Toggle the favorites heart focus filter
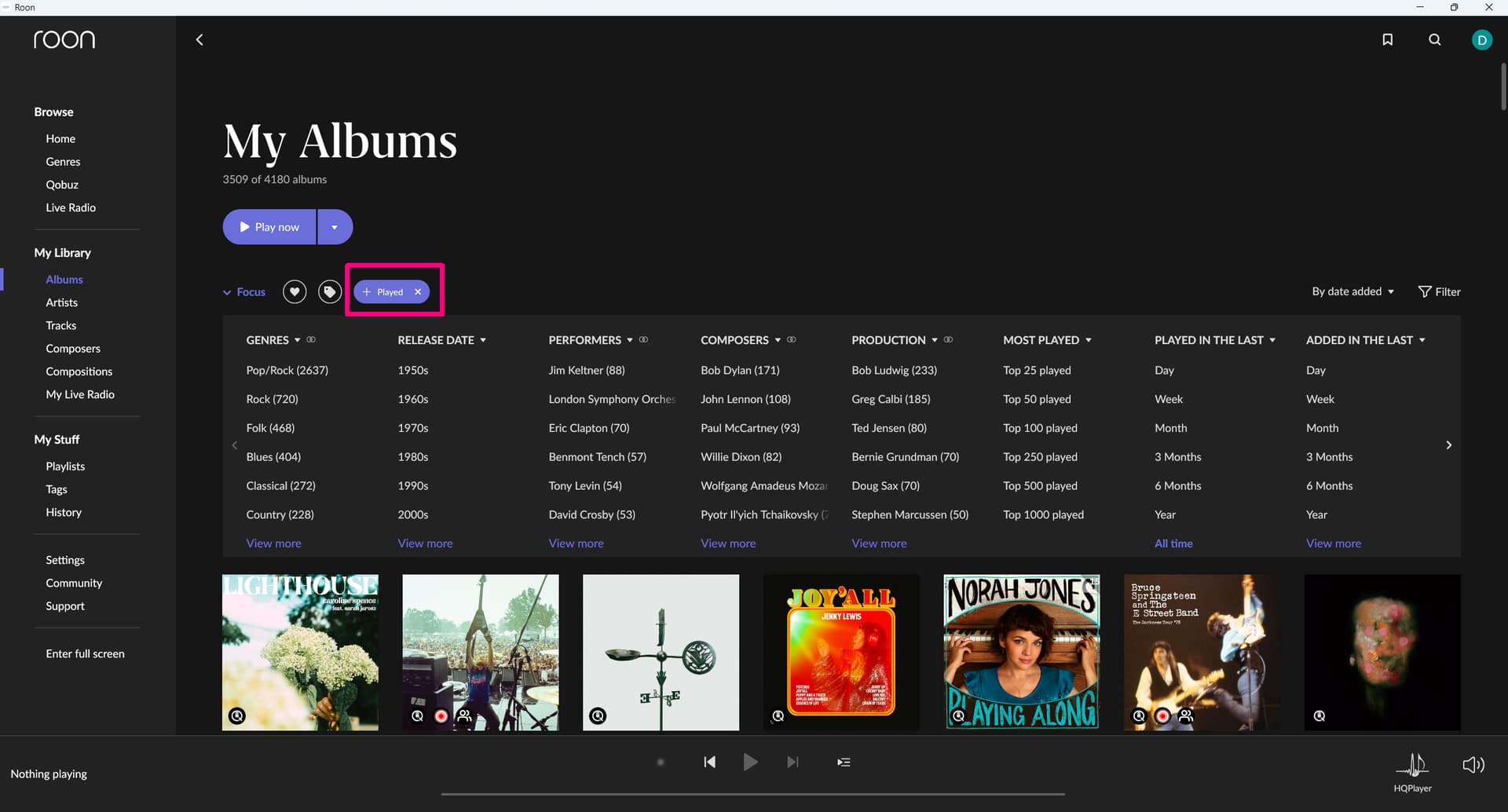 pyautogui.click(x=295, y=292)
